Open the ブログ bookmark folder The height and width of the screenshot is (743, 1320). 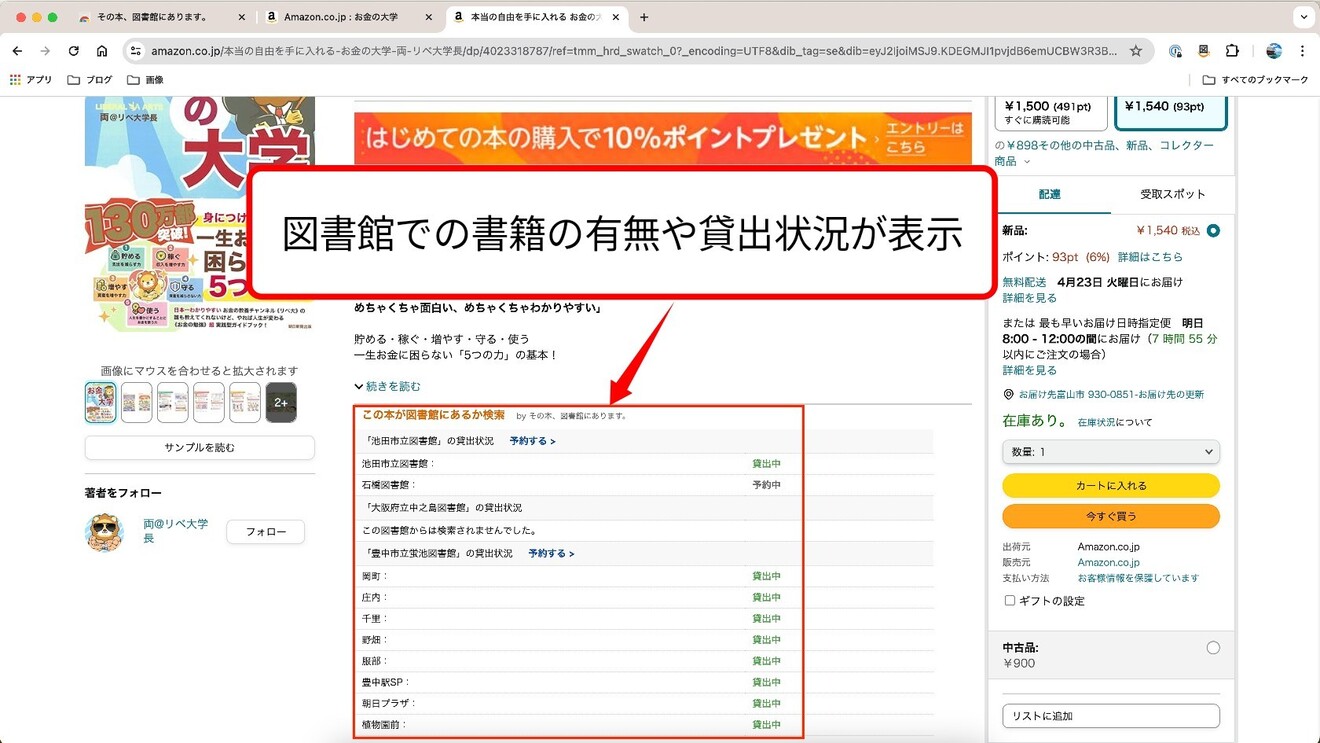point(90,80)
